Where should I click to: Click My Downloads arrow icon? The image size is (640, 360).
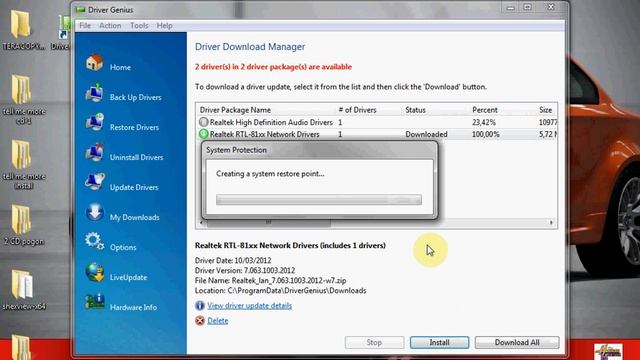pos(94,212)
